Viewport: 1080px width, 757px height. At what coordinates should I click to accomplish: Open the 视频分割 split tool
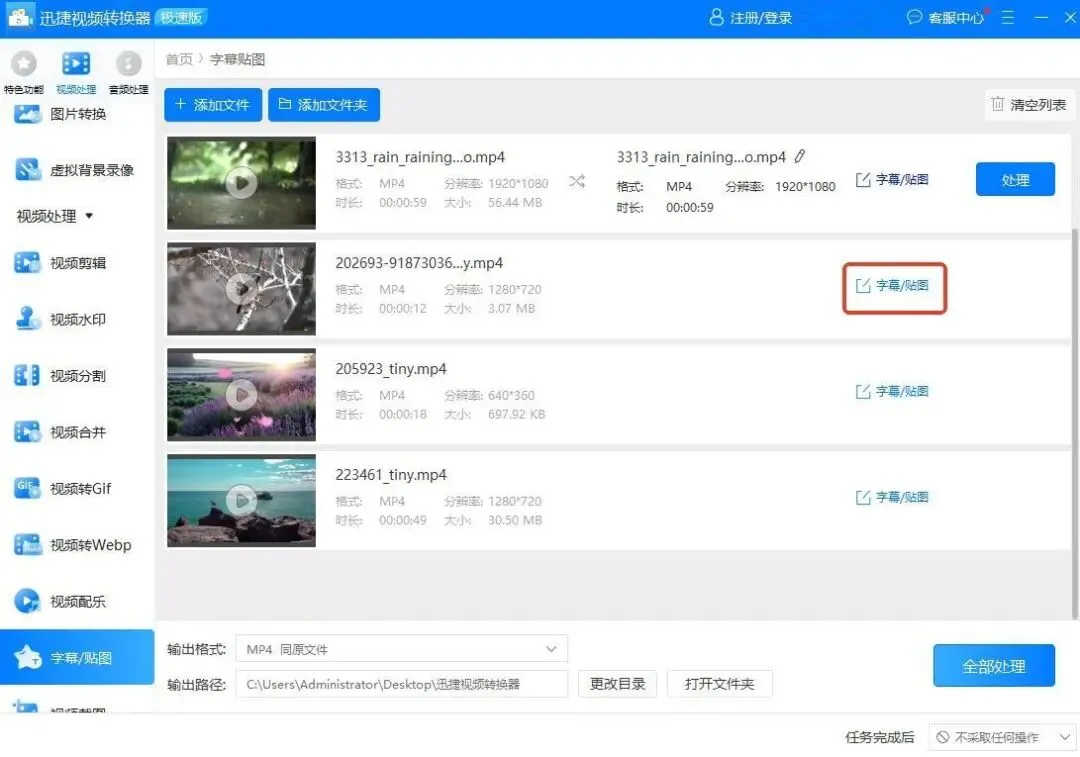[x=61, y=376]
